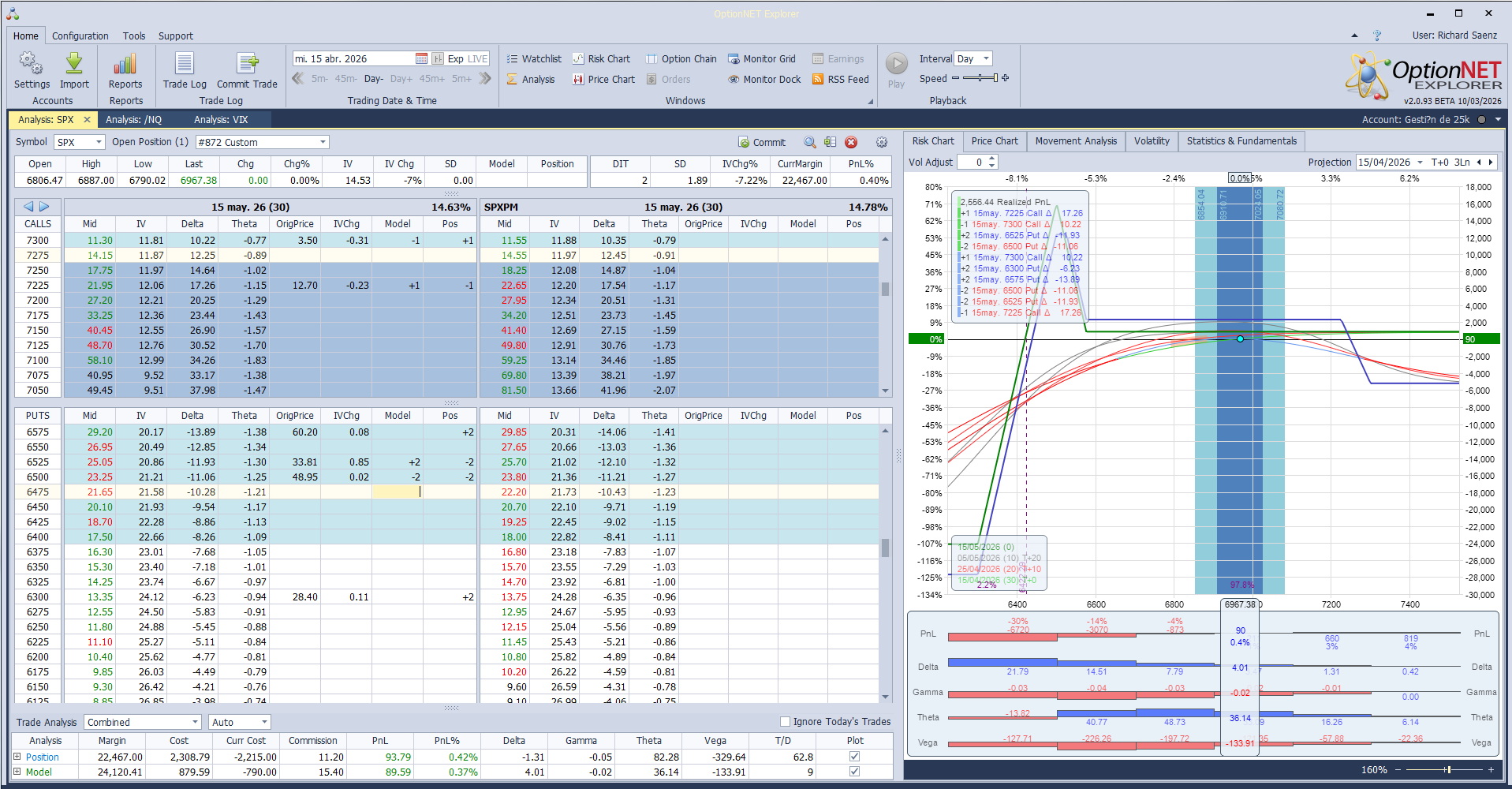Open the Configuration ribbon tab
The image size is (1512, 789).
pos(80,36)
